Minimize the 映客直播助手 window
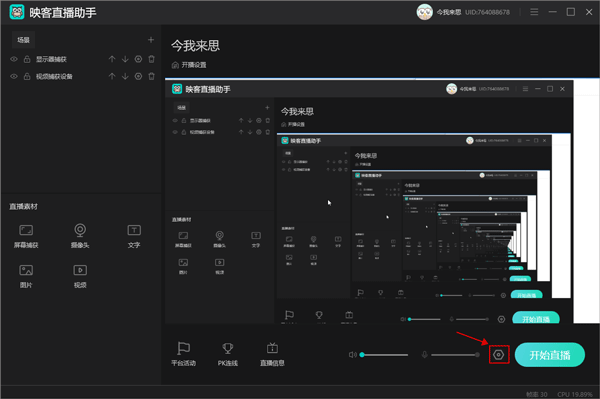600x399 pixels. (553, 12)
